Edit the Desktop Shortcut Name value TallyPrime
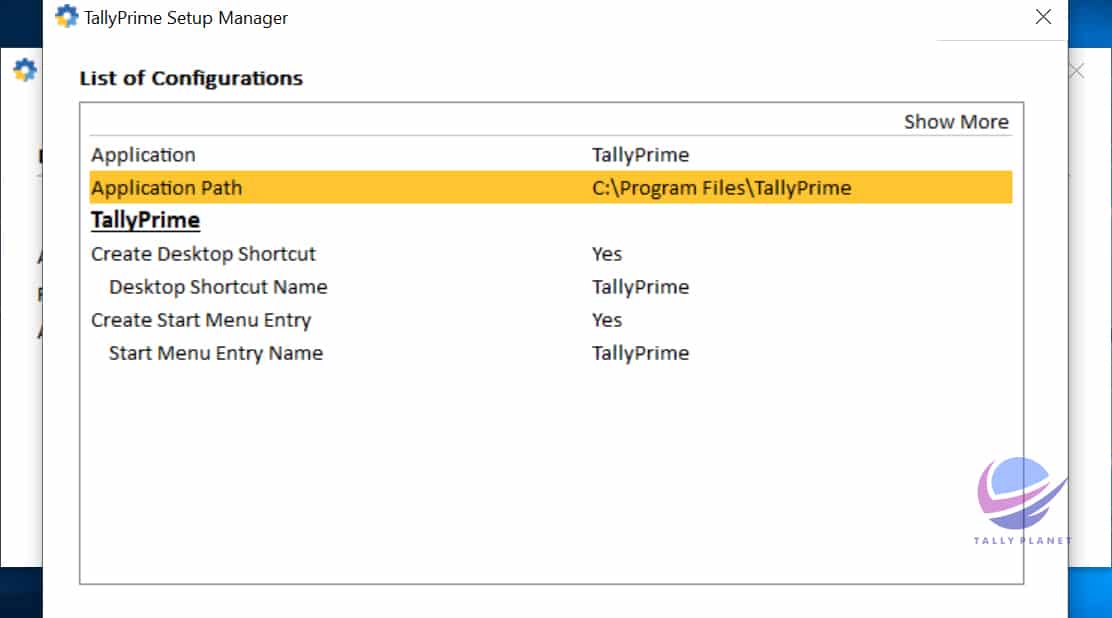The height and width of the screenshot is (618, 1112). 641,287
